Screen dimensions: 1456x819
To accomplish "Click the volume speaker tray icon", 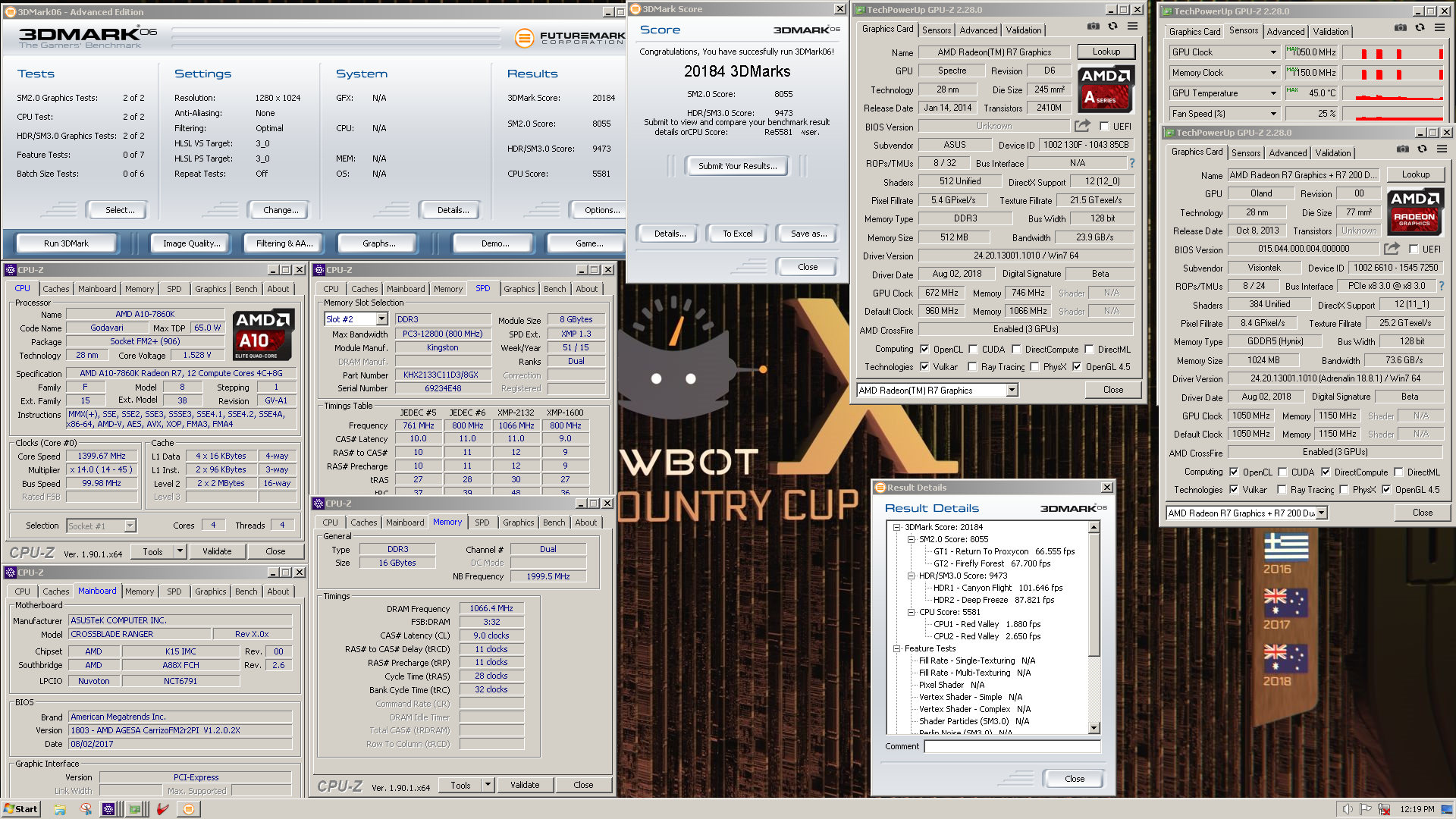I will [1348, 809].
